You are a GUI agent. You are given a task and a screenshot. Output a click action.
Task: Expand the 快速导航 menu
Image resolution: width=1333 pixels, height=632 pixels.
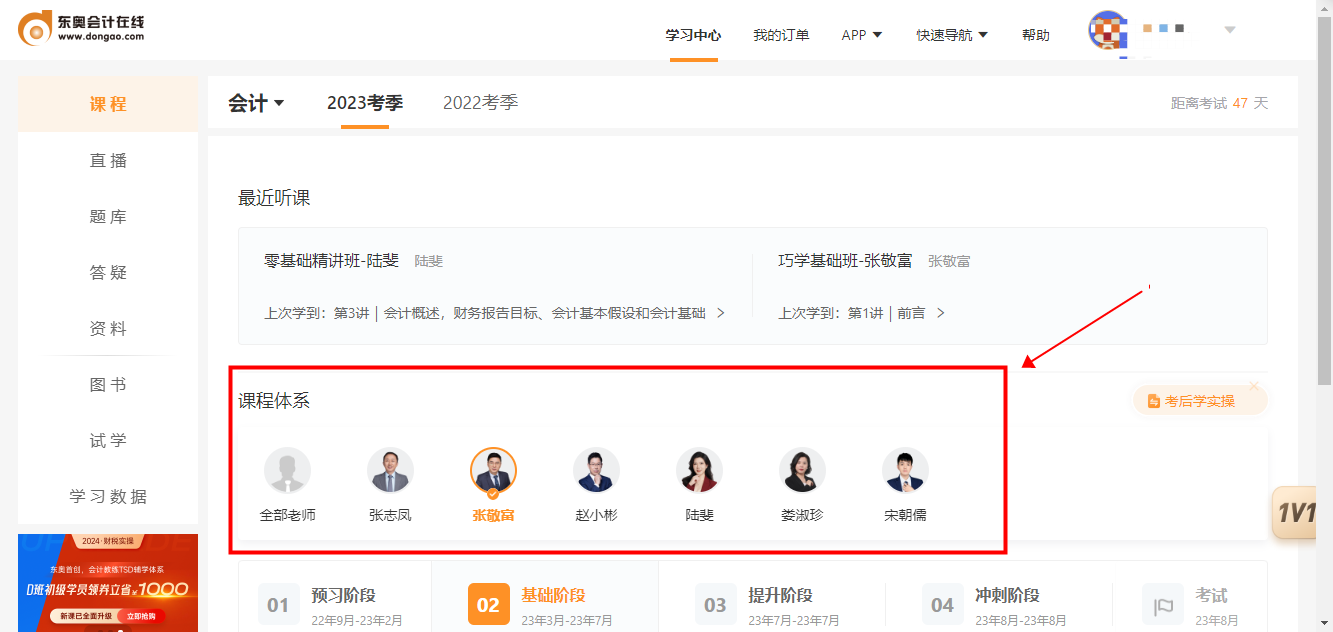(951, 35)
